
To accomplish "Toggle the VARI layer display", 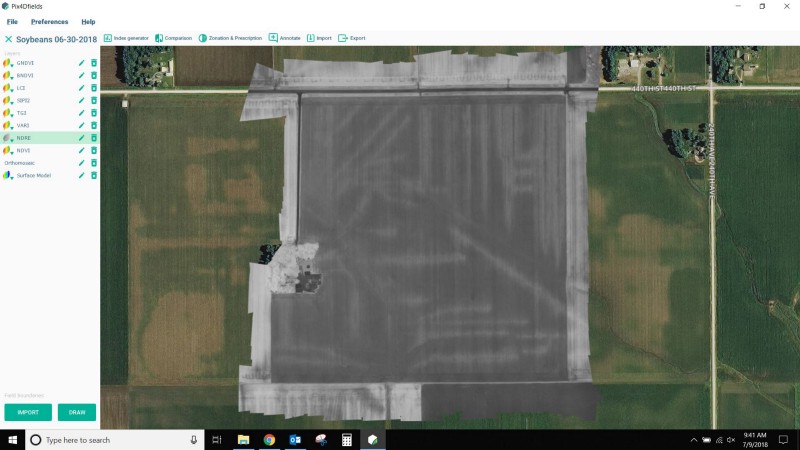I will (x=24, y=125).
